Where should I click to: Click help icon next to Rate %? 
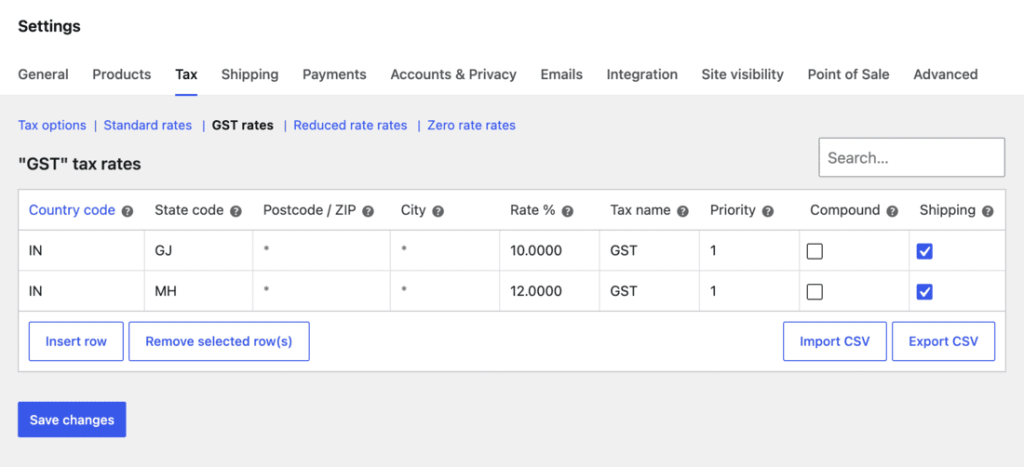[x=568, y=212]
